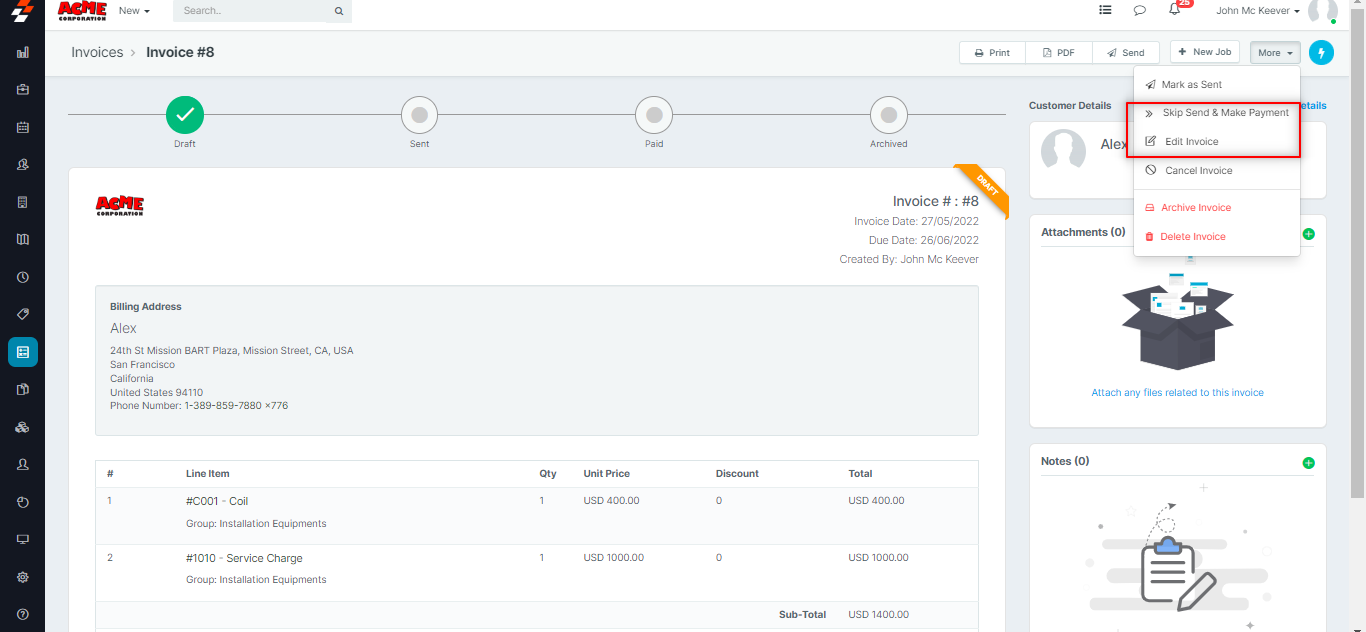1366x632 pixels.
Task: Collapse the More dropdown button
Action: coord(1275,52)
